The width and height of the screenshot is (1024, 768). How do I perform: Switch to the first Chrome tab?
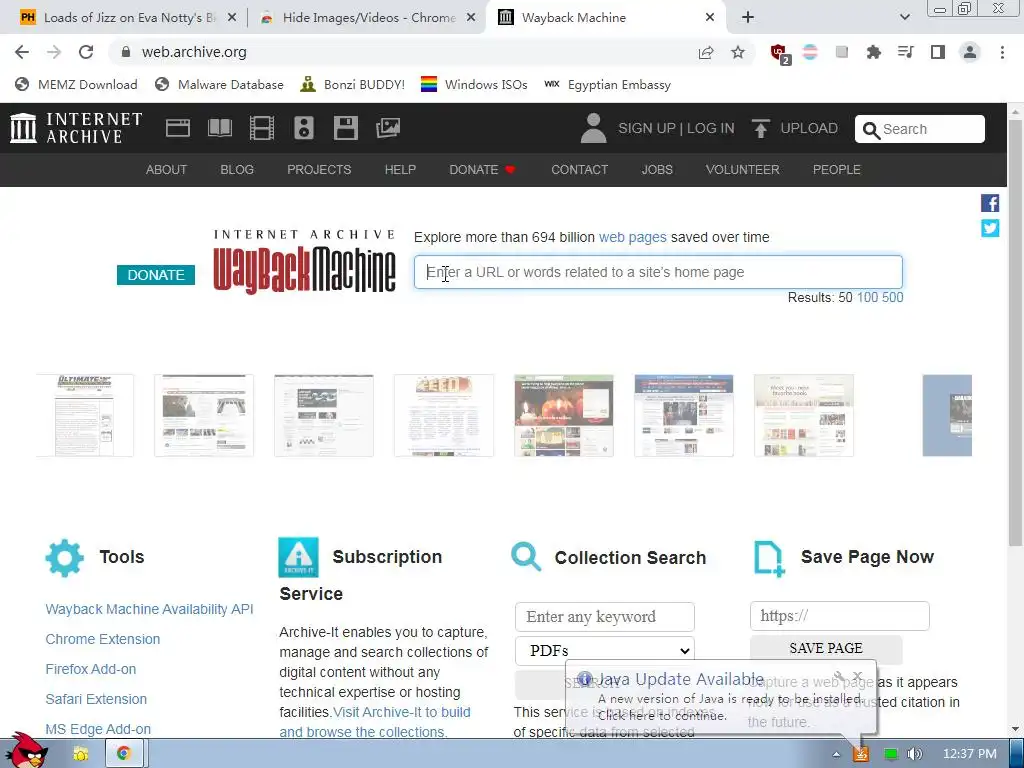[x=128, y=18]
